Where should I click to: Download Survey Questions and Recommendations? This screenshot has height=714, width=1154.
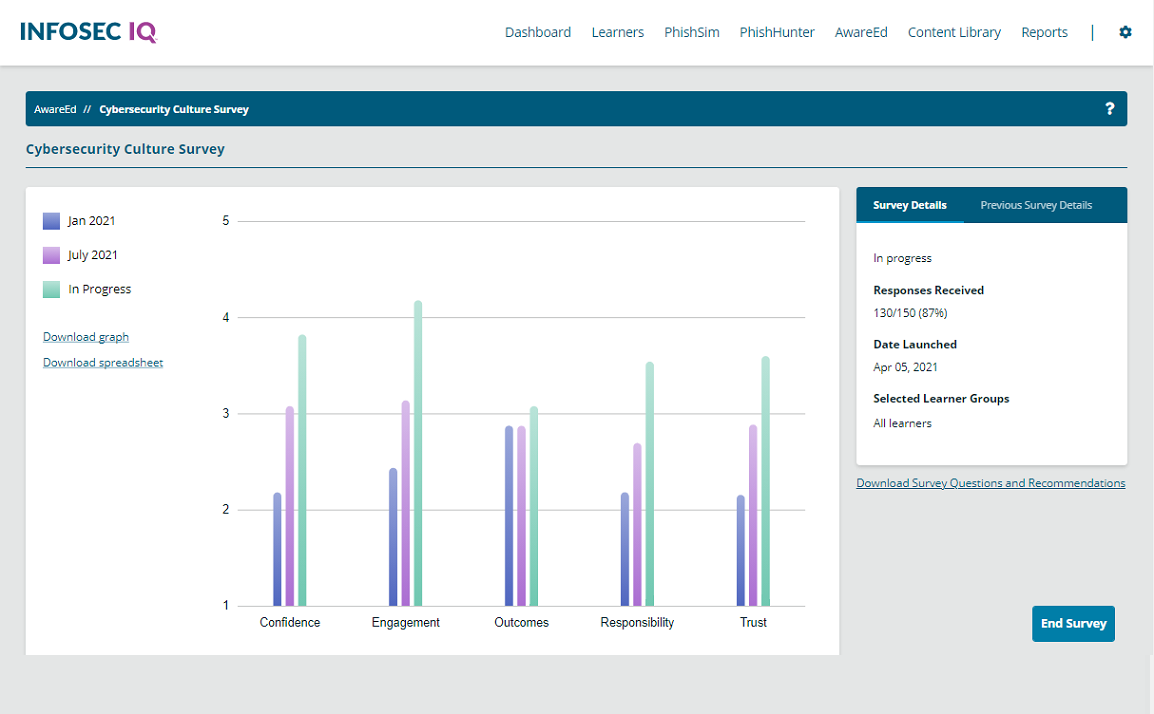pyautogui.click(x=990, y=483)
